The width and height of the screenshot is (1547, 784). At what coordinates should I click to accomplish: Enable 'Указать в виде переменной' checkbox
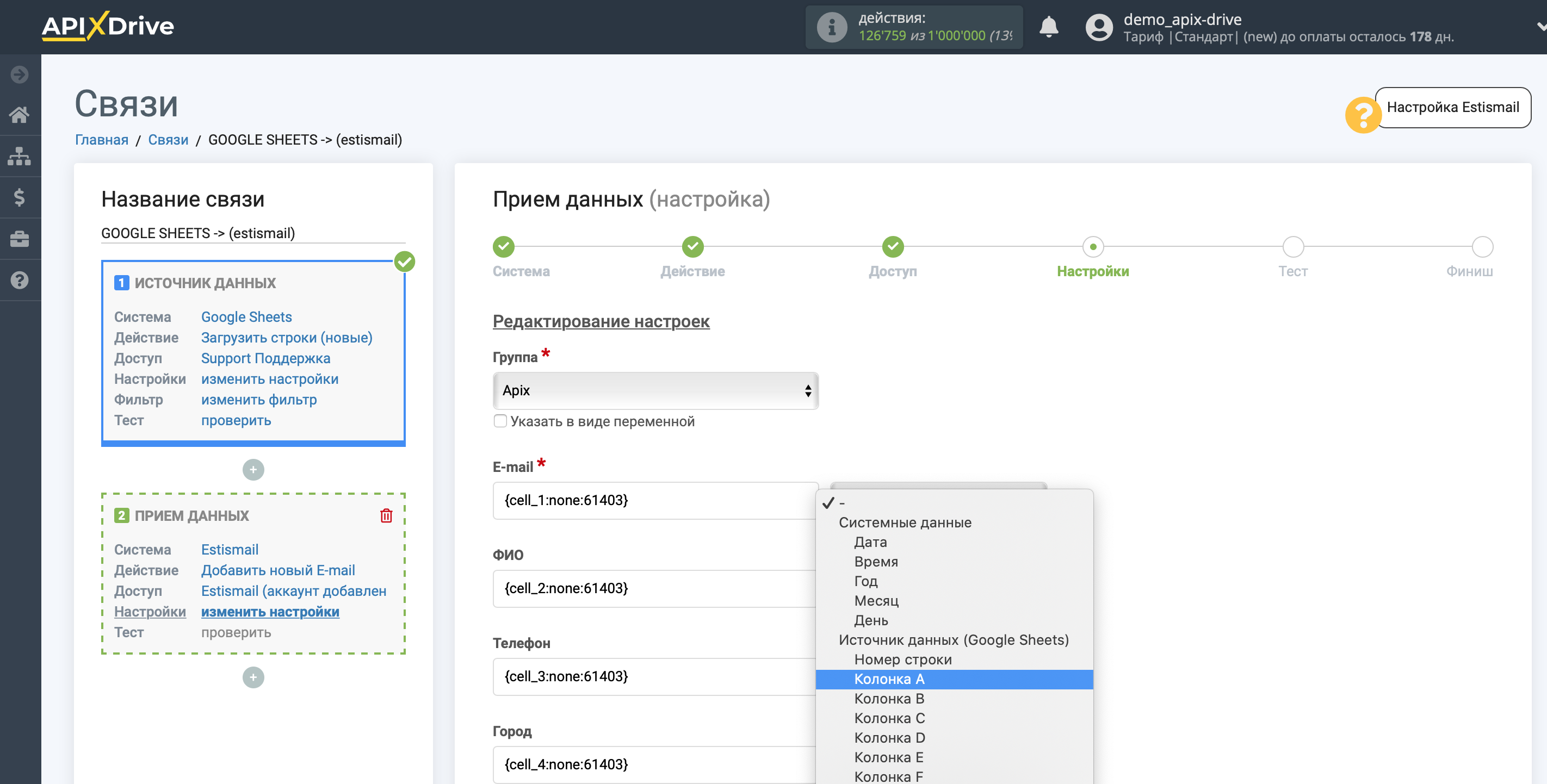[x=500, y=421]
